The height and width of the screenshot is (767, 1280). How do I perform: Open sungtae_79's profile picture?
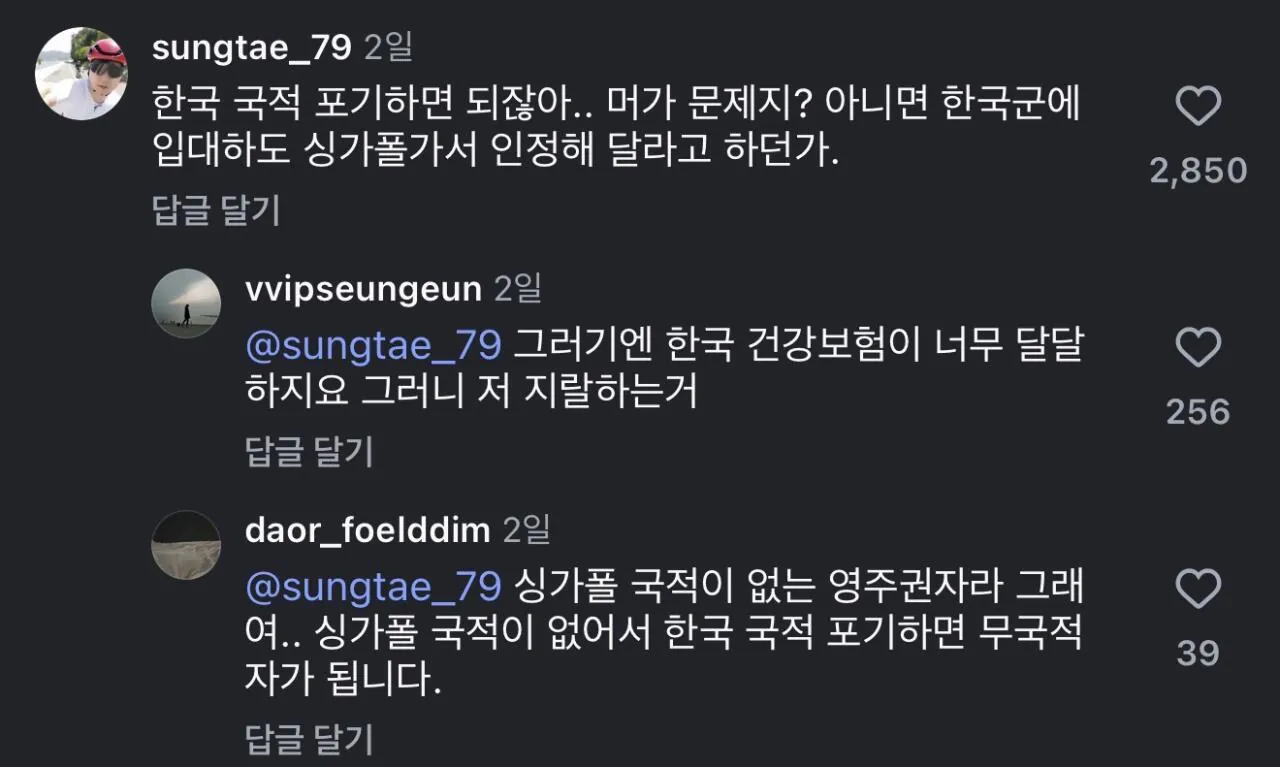(x=81, y=74)
